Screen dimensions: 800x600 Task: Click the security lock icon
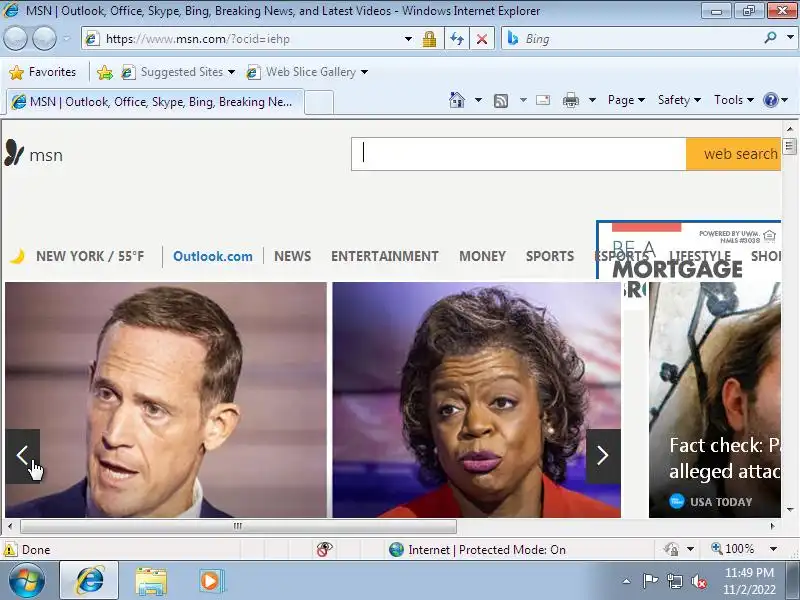click(429, 39)
